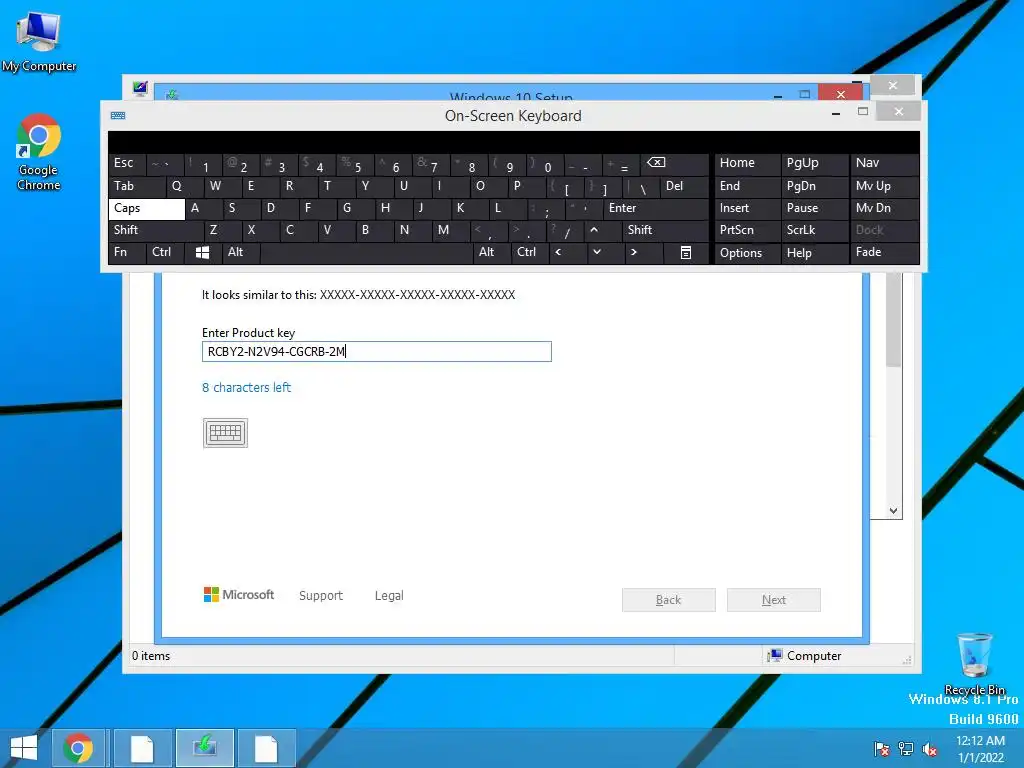Toggle the left Ctrl key
This screenshot has height=768, width=1024.
pyautogui.click(x=165, y=252)
